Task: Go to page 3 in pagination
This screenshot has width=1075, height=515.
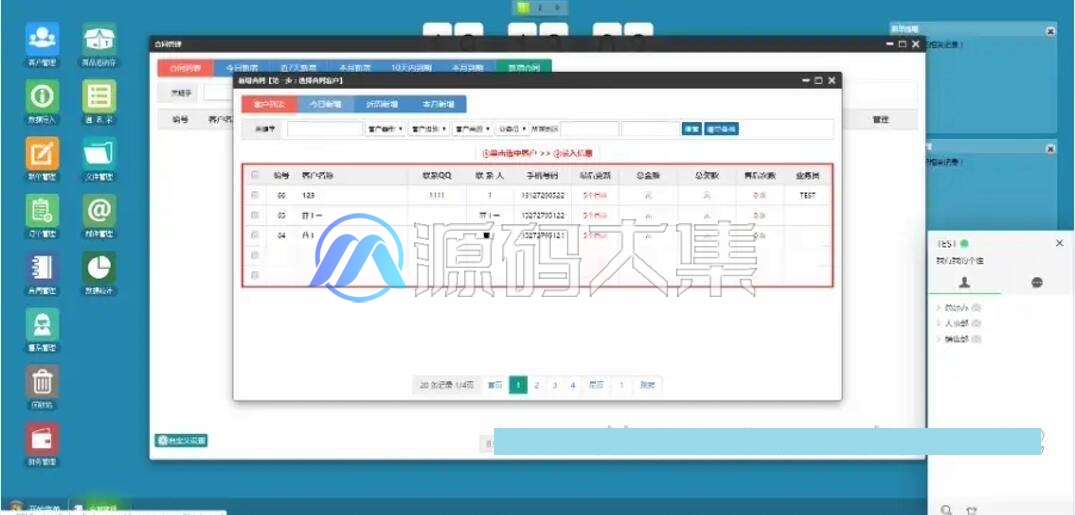Action: coord(555,385)
